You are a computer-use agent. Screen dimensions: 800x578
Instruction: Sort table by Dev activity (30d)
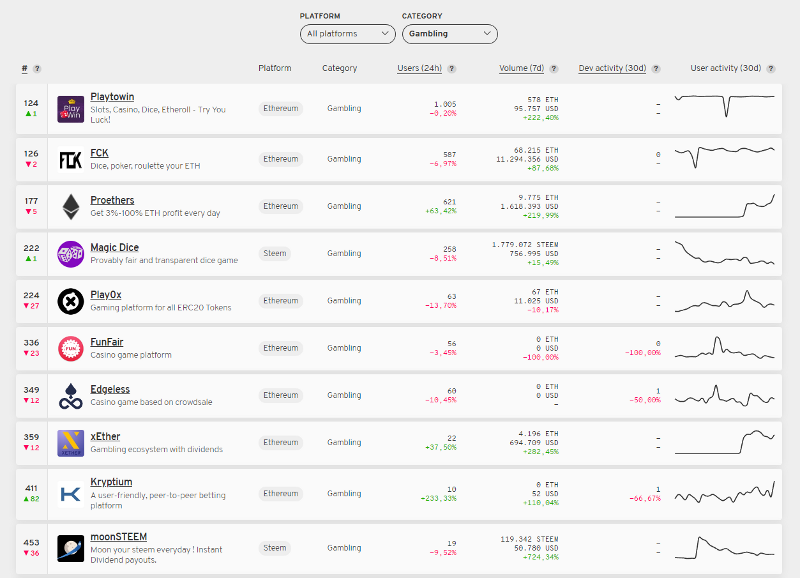tap(612, 68)
